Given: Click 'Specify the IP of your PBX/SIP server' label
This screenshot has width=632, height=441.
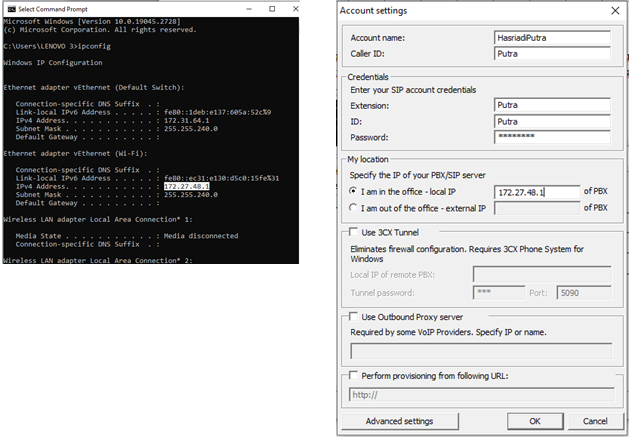Looking at the screenshot, I should click(x=418, y=175).
